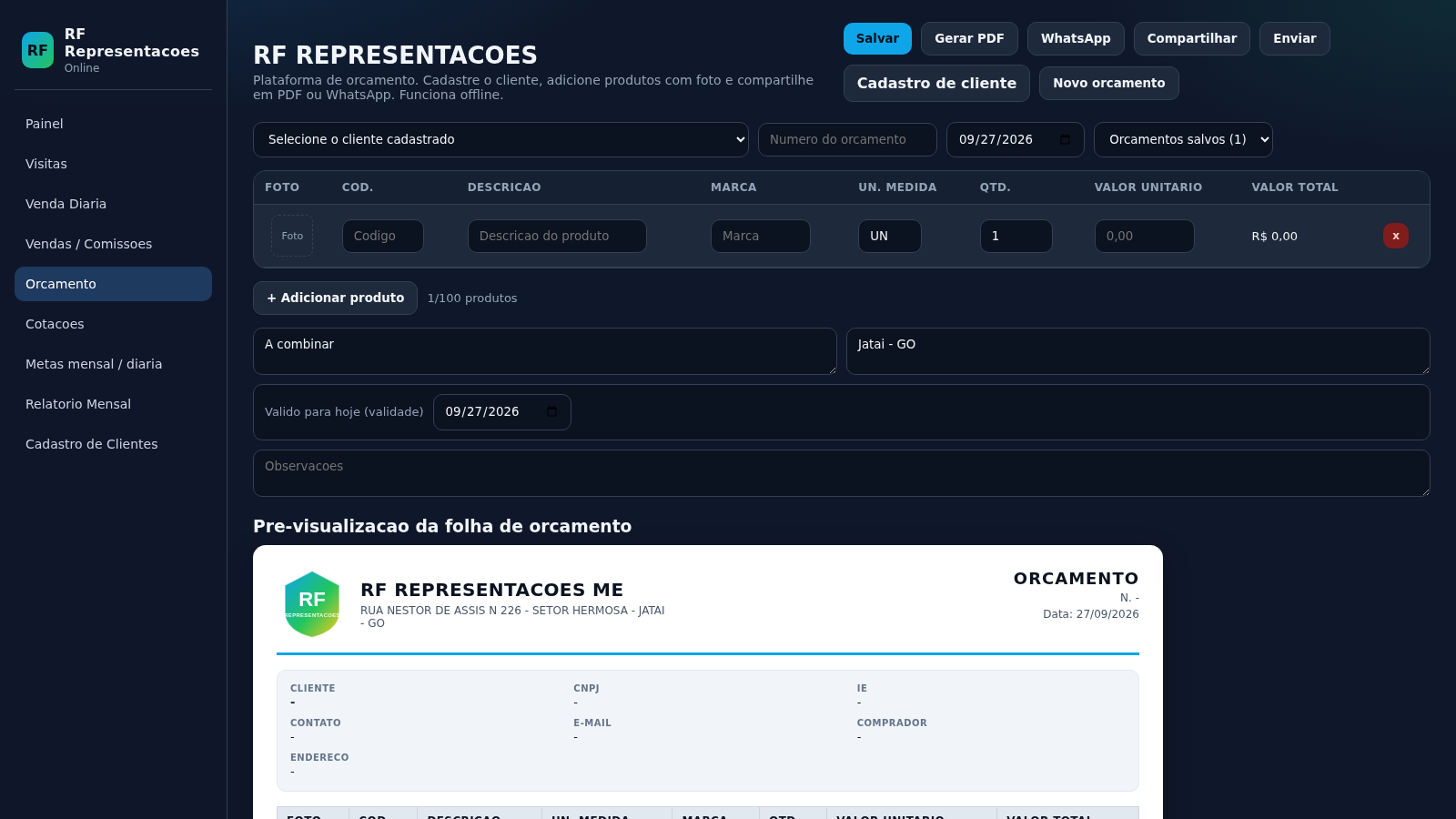Focus the Observacoes textarea
Screen dimensions: 1456x819
click(x=842, y=473)
